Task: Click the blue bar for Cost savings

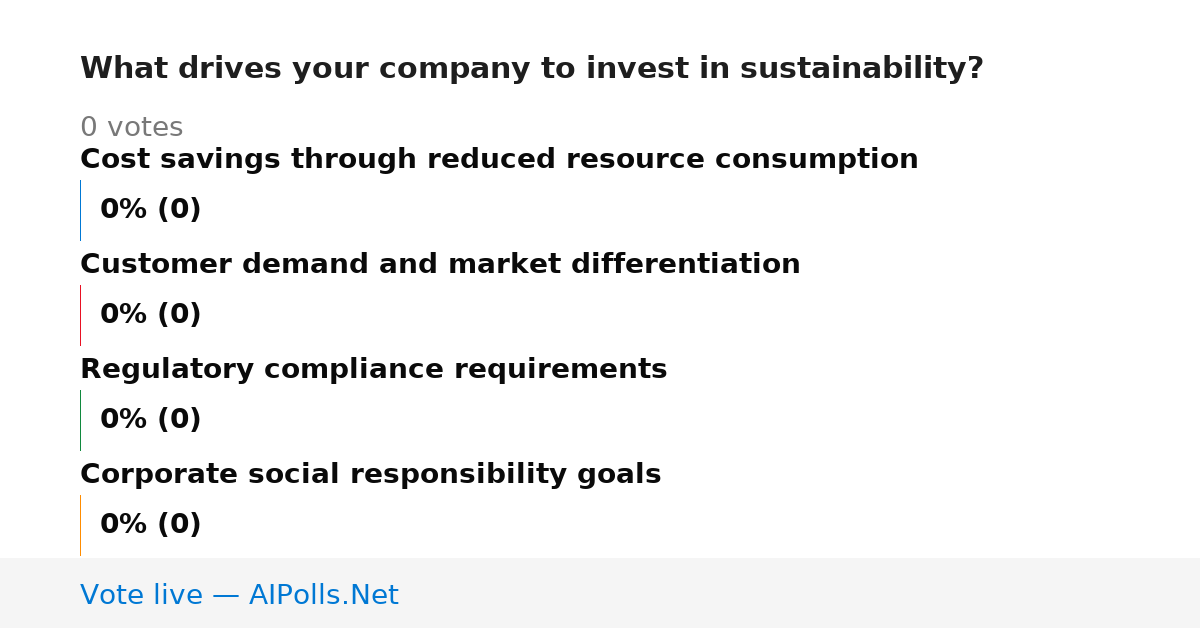Action: [80, 210]
